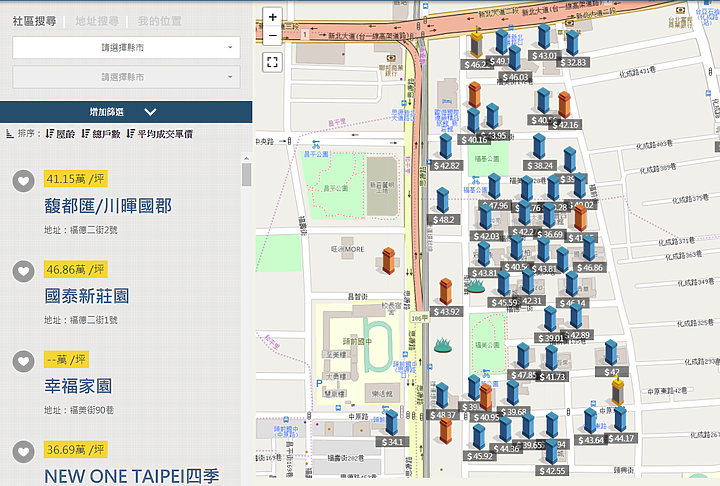Select the $41.73 building marker
This screenshot has height=486, width=720.
(x=551, y=358)
